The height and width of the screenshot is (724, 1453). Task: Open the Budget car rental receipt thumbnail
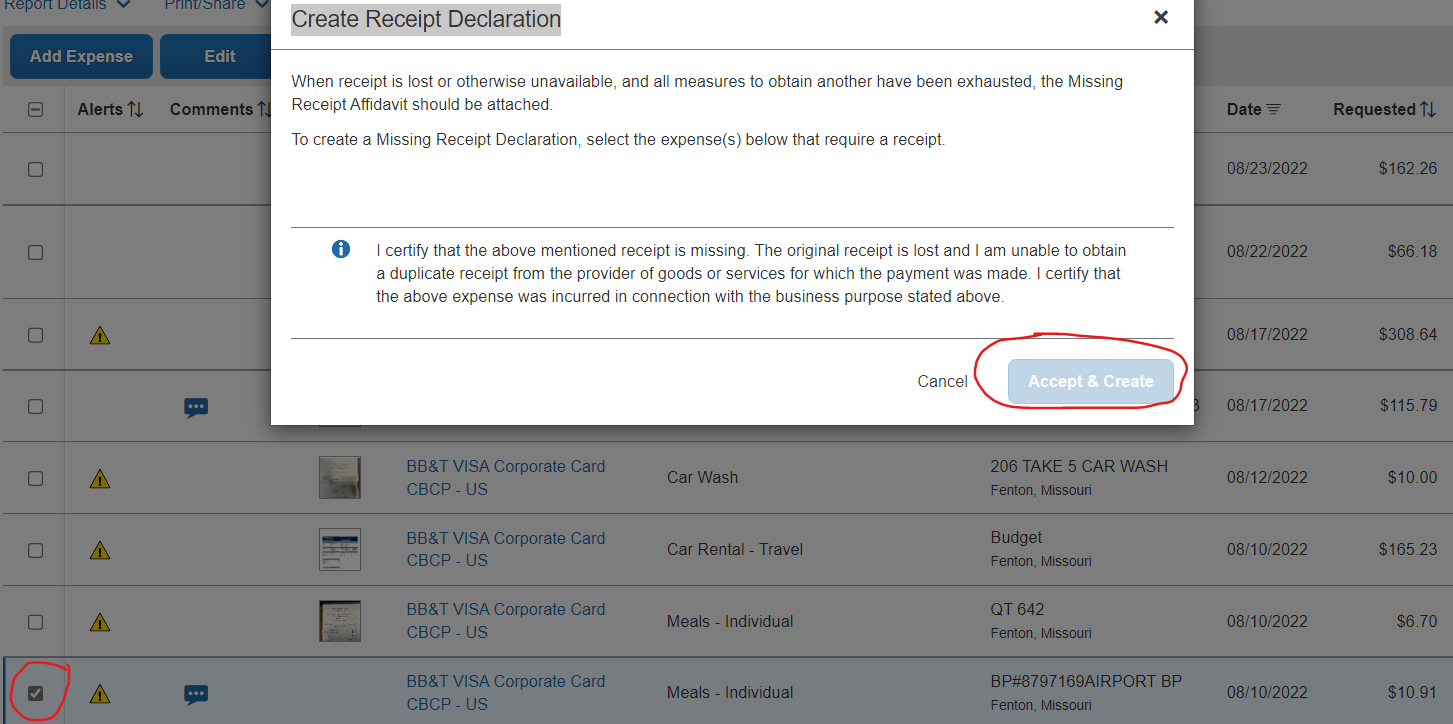[x=339, y=549]
